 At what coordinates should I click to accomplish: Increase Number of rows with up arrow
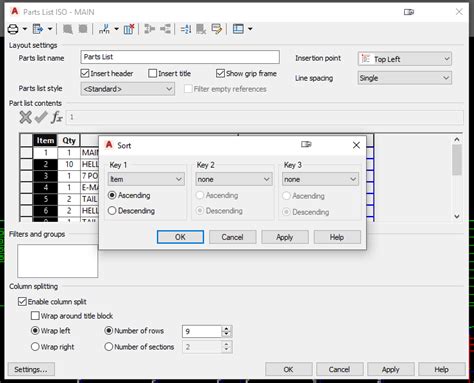226,328
